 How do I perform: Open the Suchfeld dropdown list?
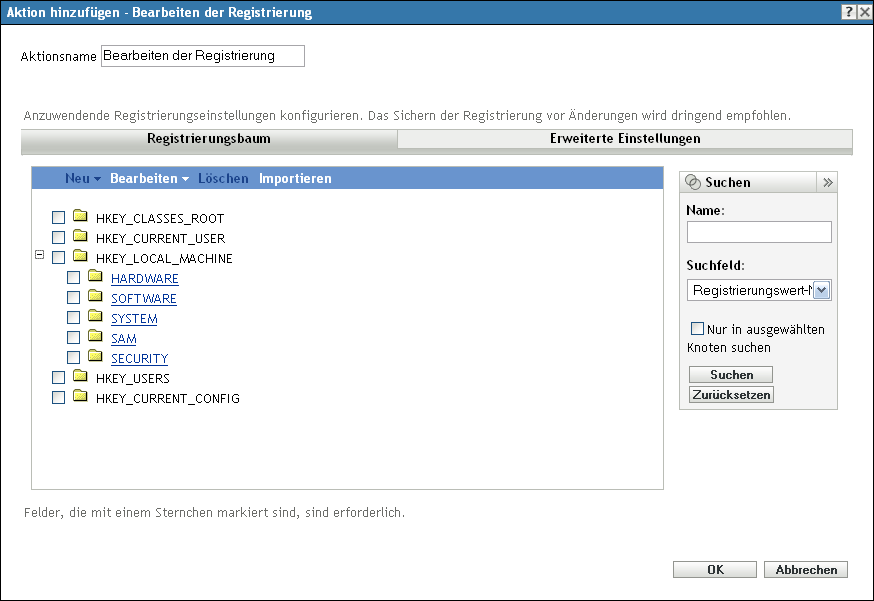pyautogui.click(x=822, y=290)
